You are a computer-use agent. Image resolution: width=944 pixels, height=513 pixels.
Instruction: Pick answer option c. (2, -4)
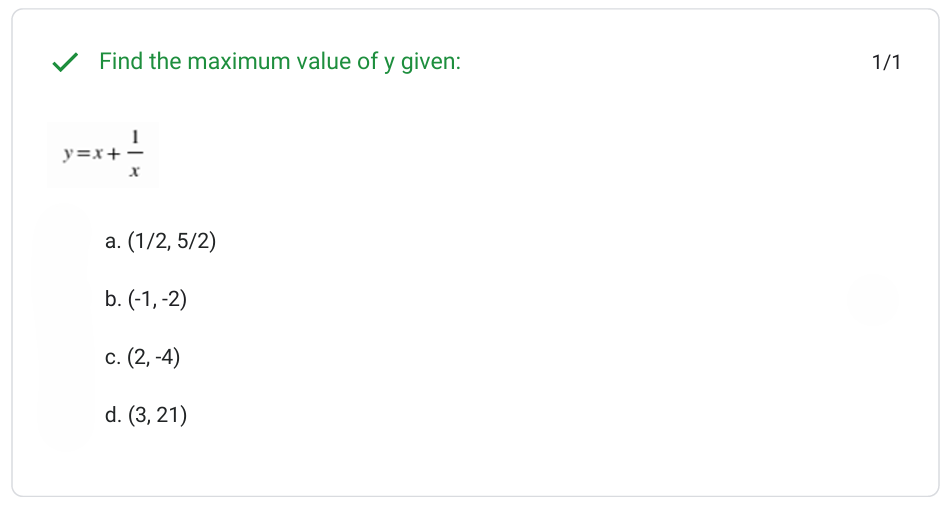142,357
